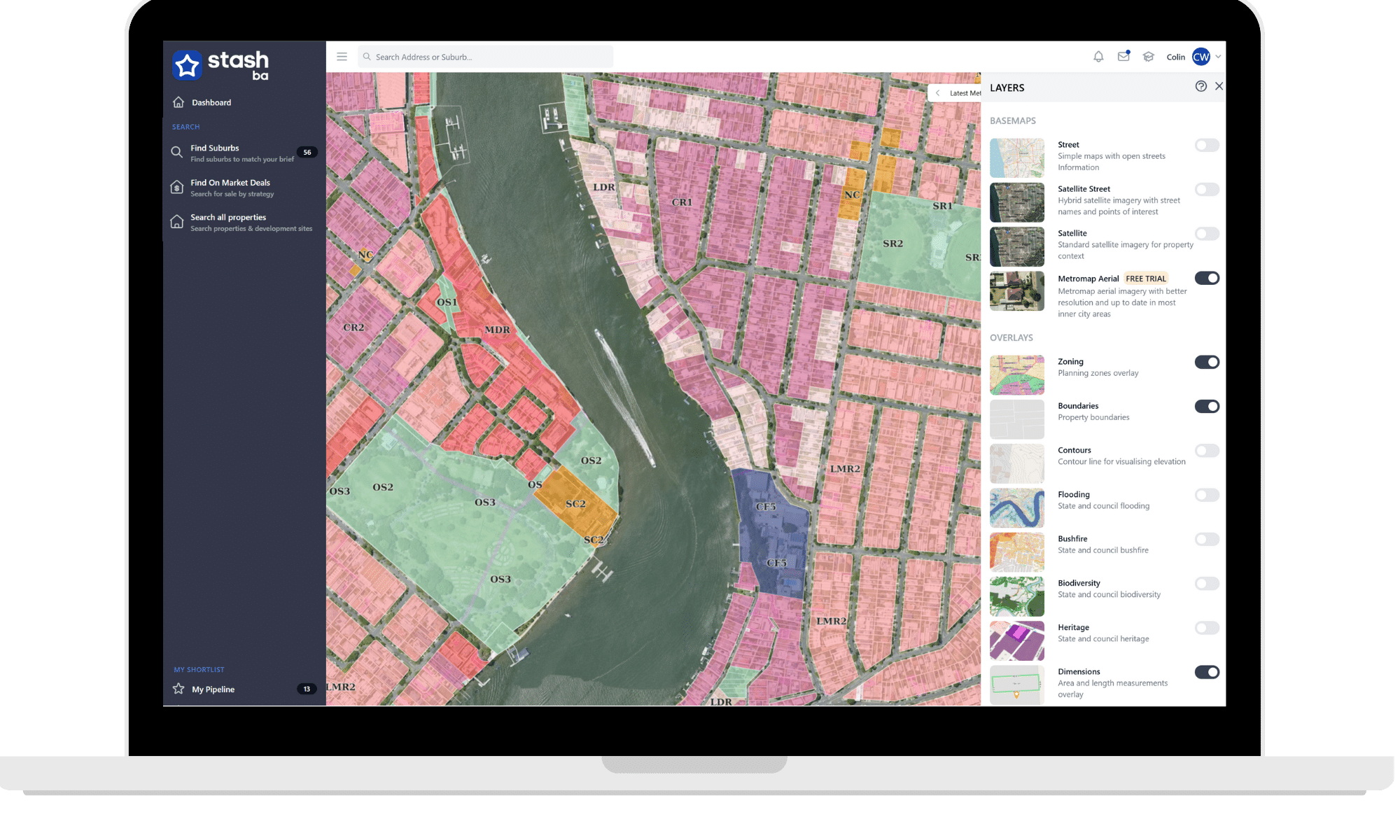Click the Contours overlay thumbnail
The width and height of the screenshot is (1400, 840).
[x=1017, y=463]
